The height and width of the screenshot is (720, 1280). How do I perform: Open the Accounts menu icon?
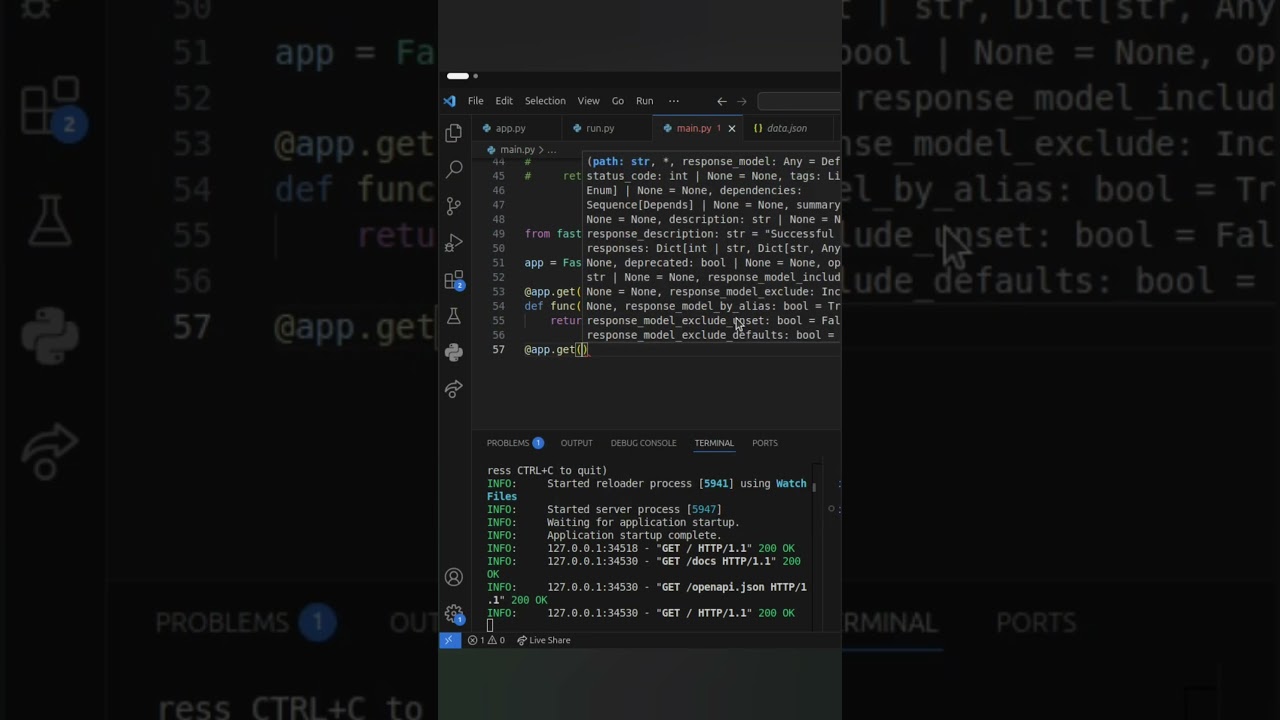tap(454, 577)
